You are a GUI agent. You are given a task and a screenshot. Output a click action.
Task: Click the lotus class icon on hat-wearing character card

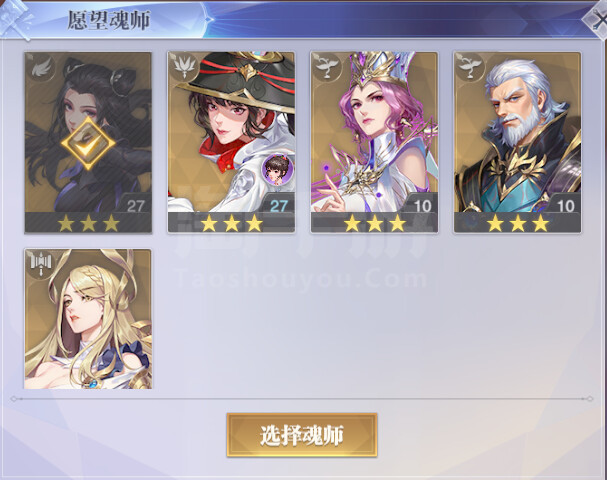(x=183, y=67)
